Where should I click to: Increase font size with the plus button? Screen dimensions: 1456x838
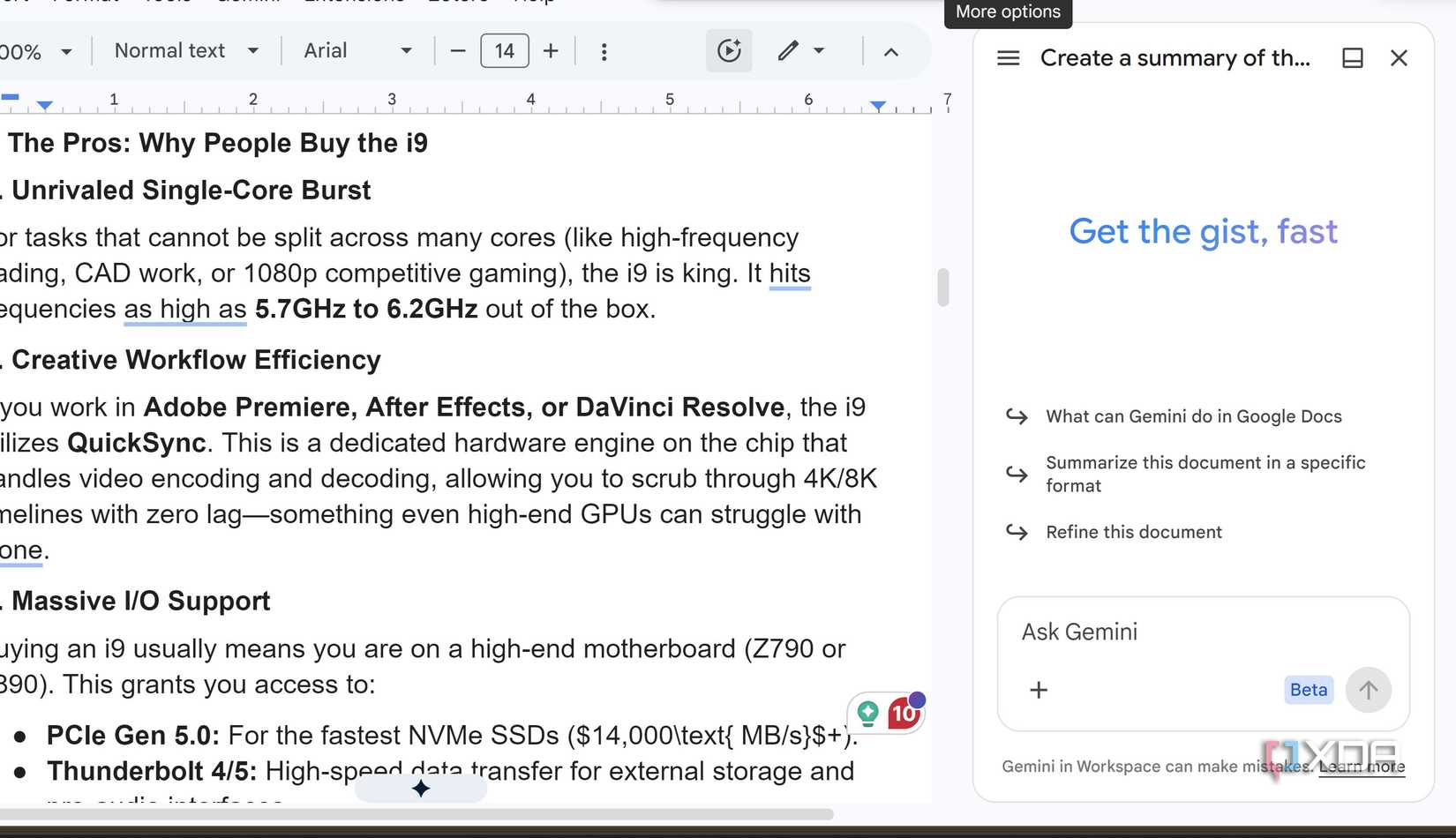tap(551, 51)
